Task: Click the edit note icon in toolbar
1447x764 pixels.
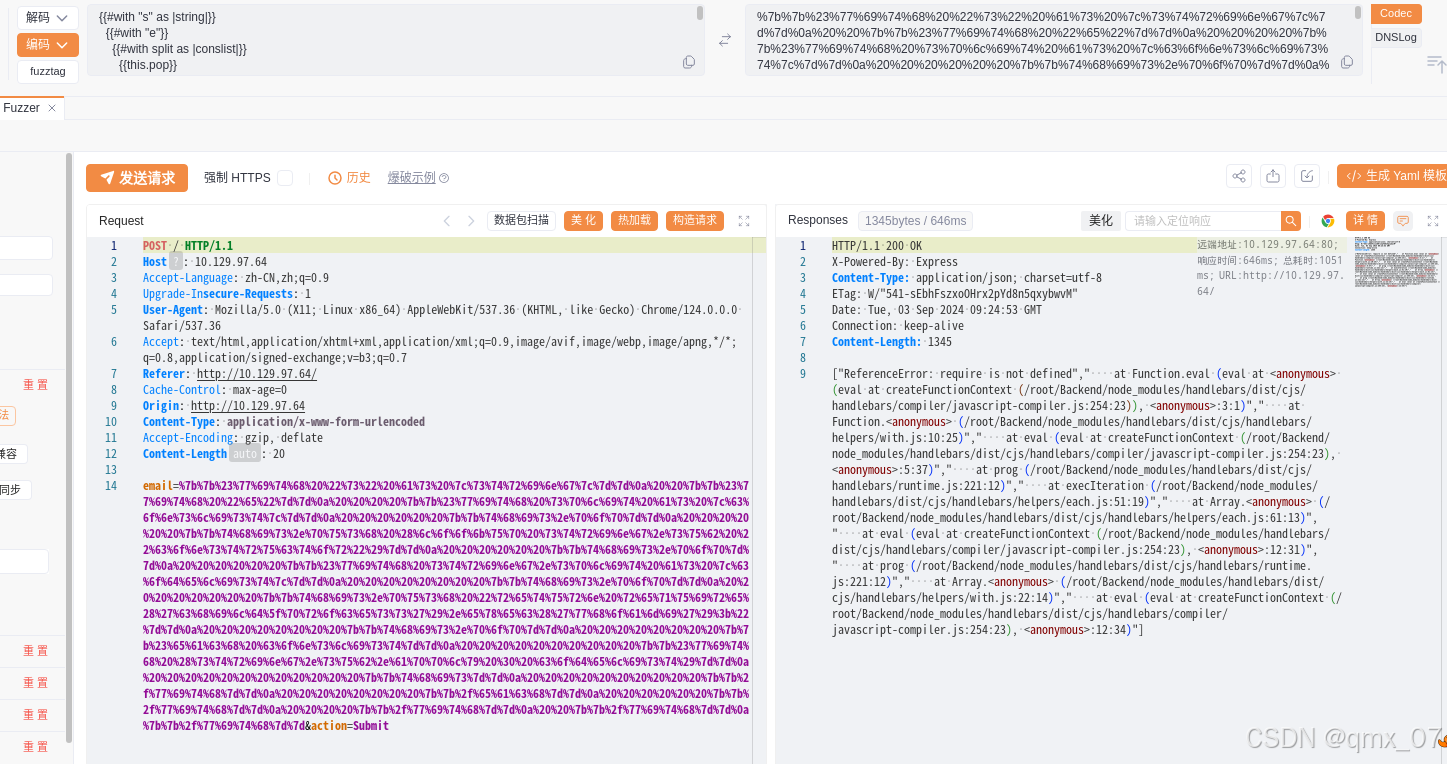Action: coord(1307,176)
